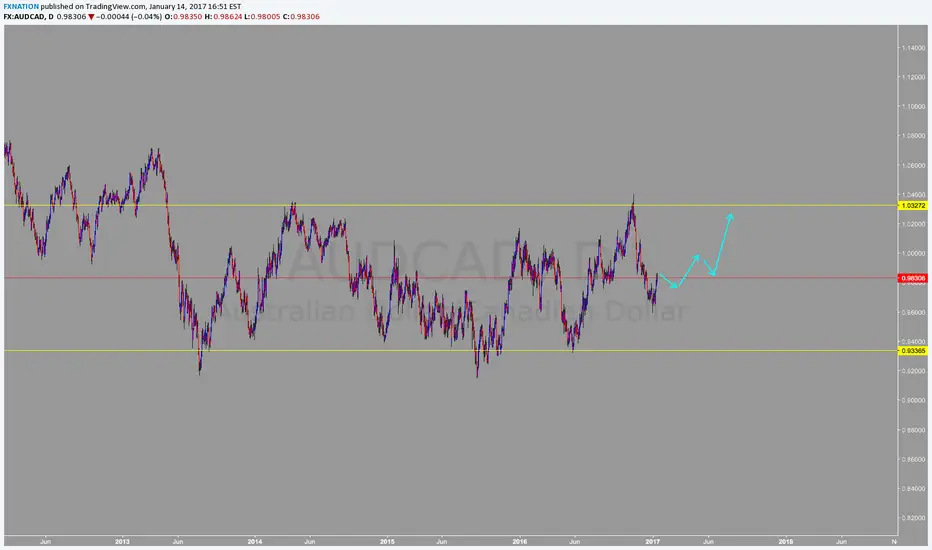Click the FX:AUDCAD, D symbol label
This screenshot has height=550, width=932.
click(29, 17)
